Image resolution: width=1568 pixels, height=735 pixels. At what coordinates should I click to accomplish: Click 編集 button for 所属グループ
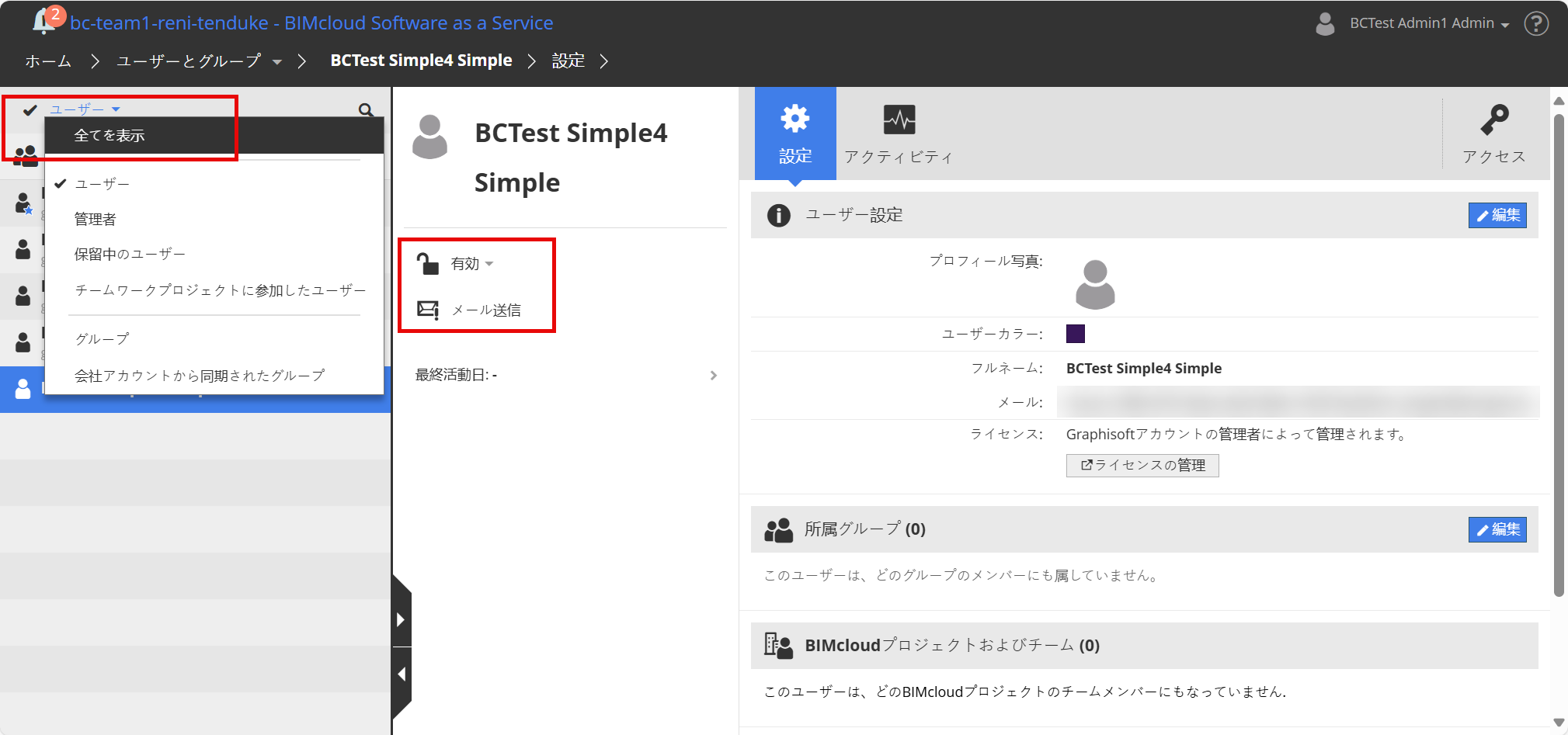pos(1497,529)
